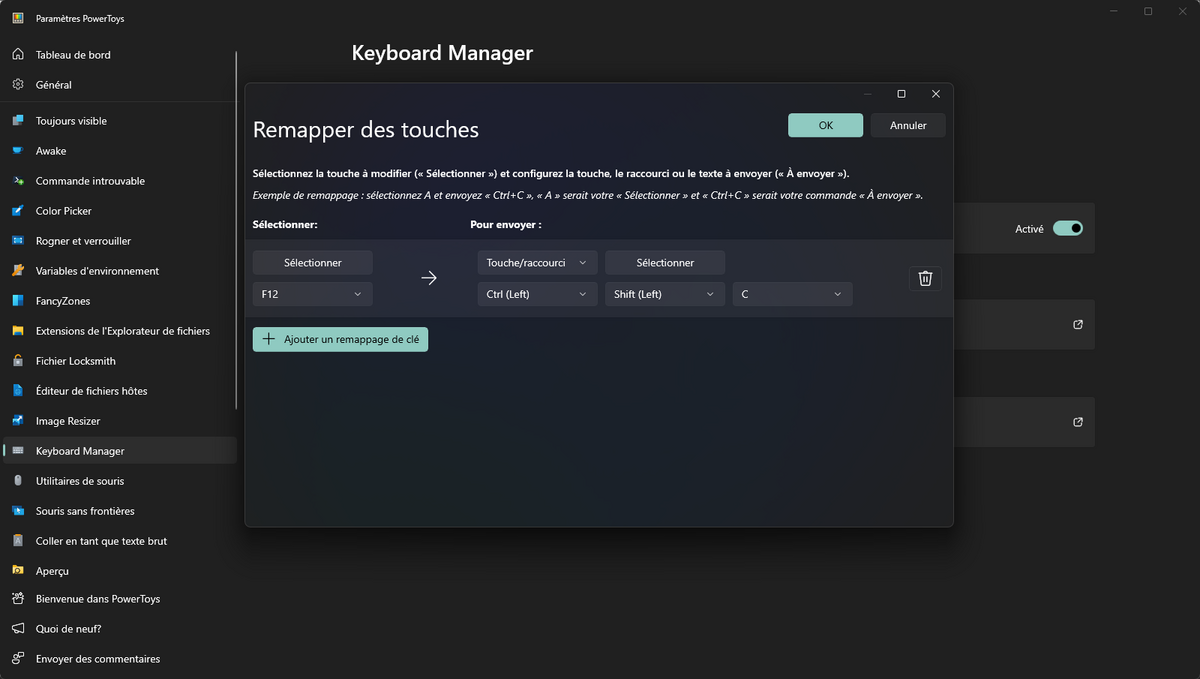Click the Color Picker icon
Screen dimensions: 1200x679
[18, 211]
